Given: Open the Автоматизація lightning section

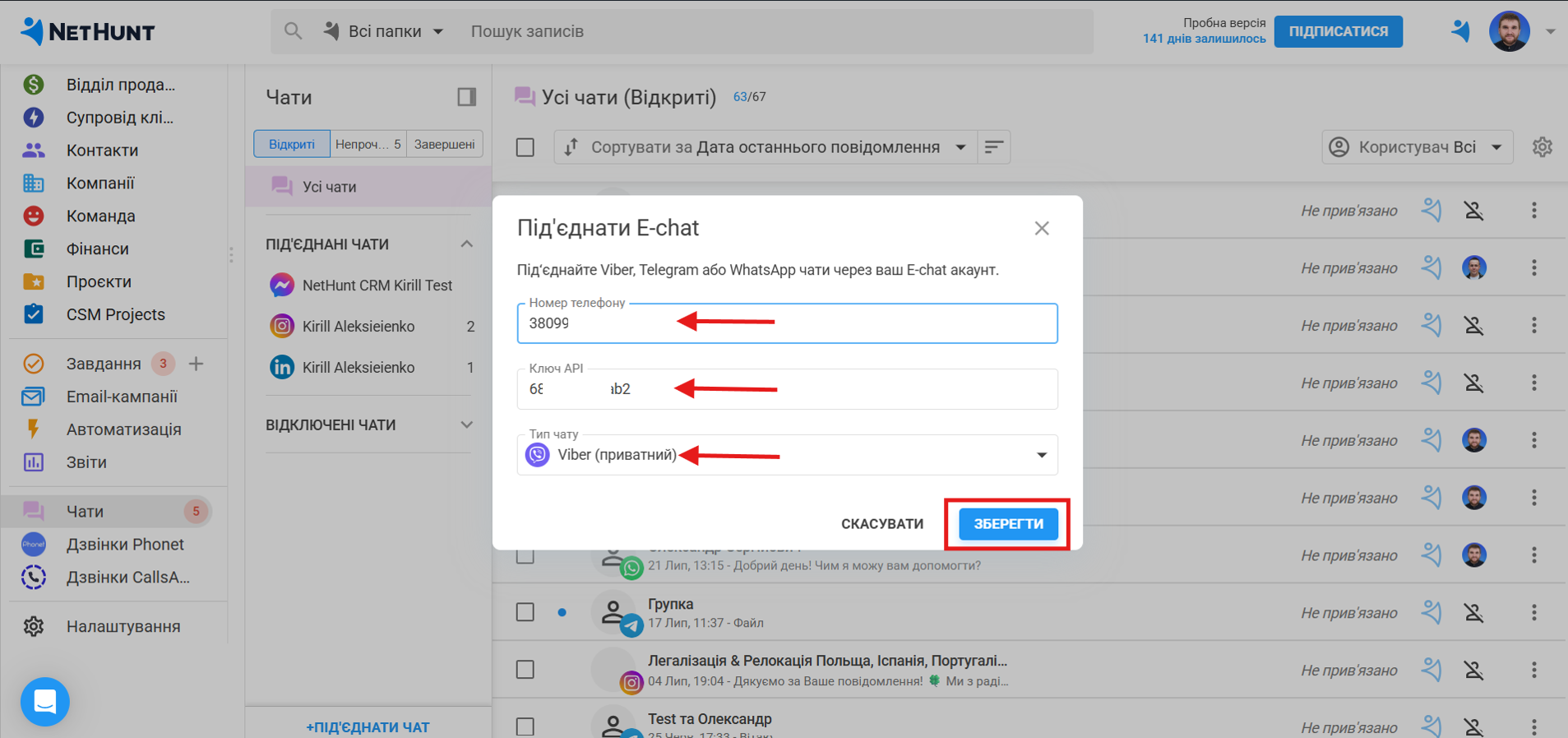Looking at the screenshot, I should (x=123, y=429).
